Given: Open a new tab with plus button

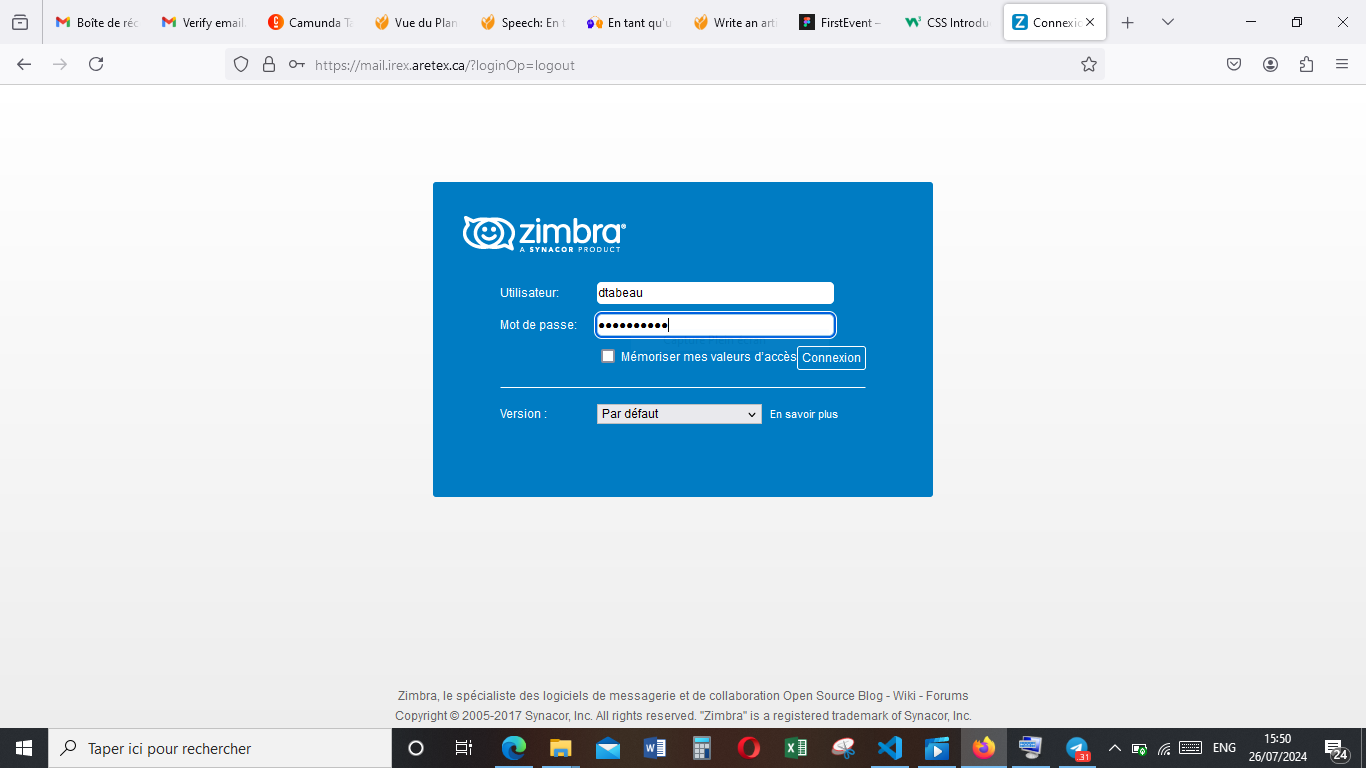Looking at the screenshot, I should 1128,22.
